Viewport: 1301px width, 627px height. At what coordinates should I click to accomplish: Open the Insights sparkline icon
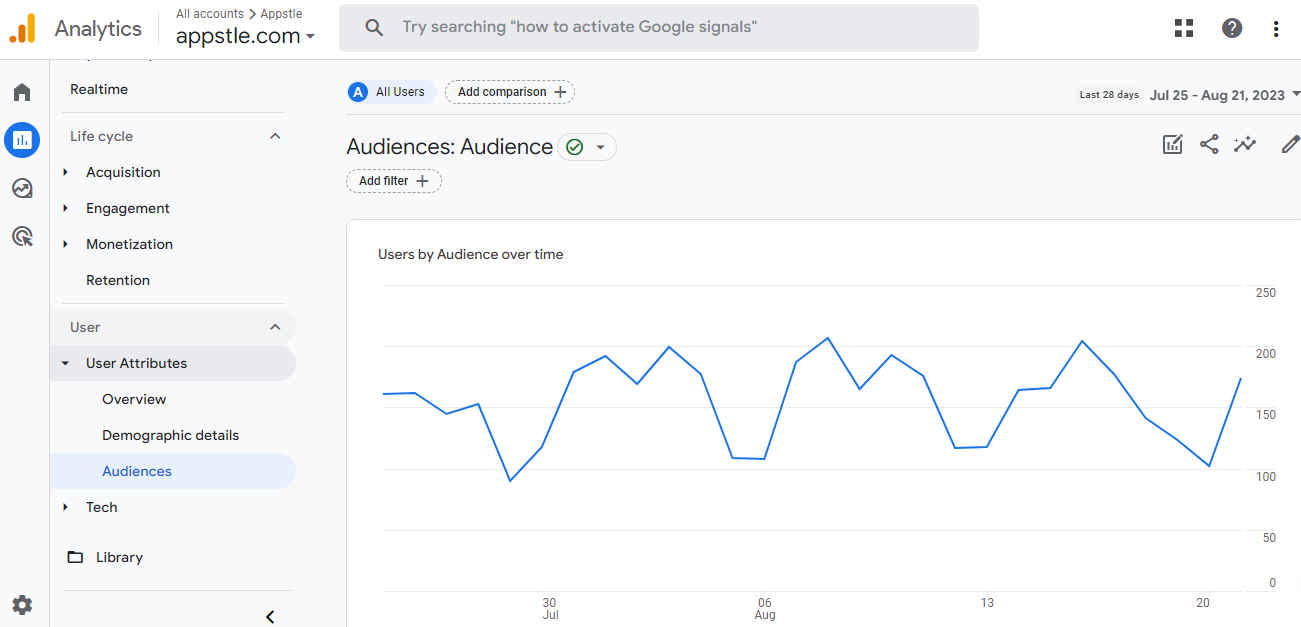tap(1245, 144)
